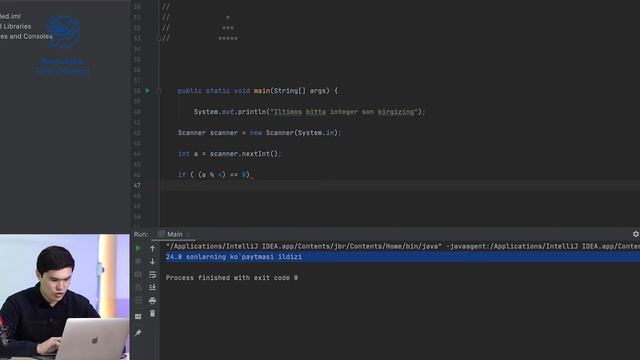The width and height of the screenshot is (640, 360).
Task: Rerun Main with the green play icon
Action: pyautogui.click(x=138, y=248)
